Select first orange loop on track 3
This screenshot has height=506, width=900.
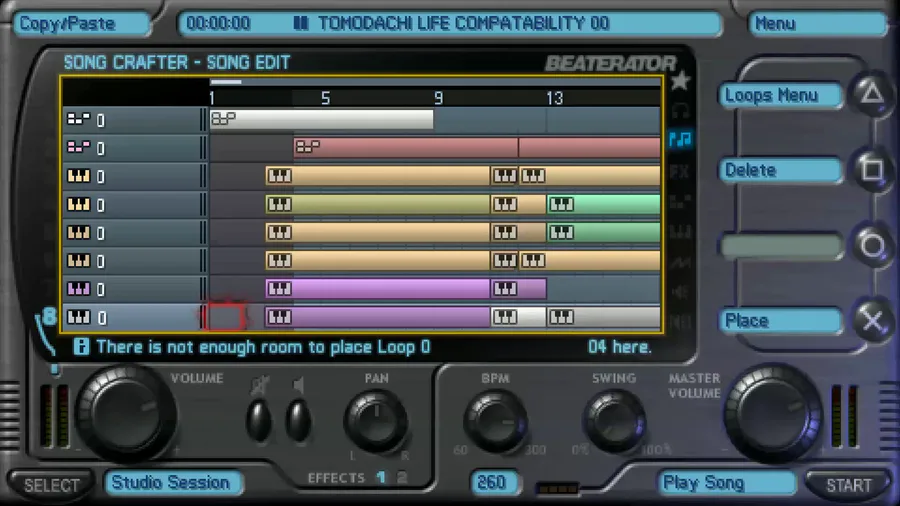[x=378, y=176]
